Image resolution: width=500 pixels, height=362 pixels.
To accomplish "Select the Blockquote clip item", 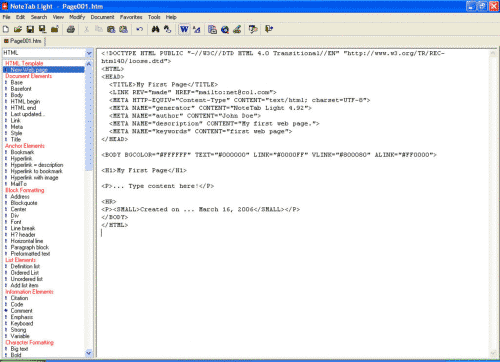I will point(24,203).
